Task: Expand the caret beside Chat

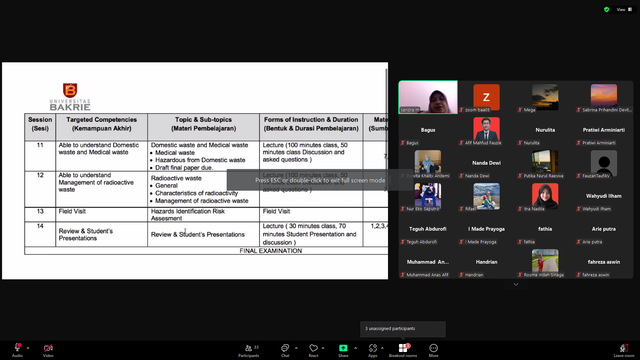Action: [x=296, y=348]
